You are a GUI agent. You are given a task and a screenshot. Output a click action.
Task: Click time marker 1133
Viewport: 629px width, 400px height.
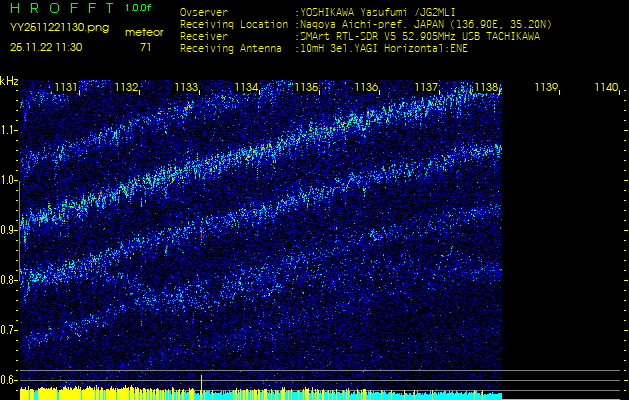coord(186,87)
